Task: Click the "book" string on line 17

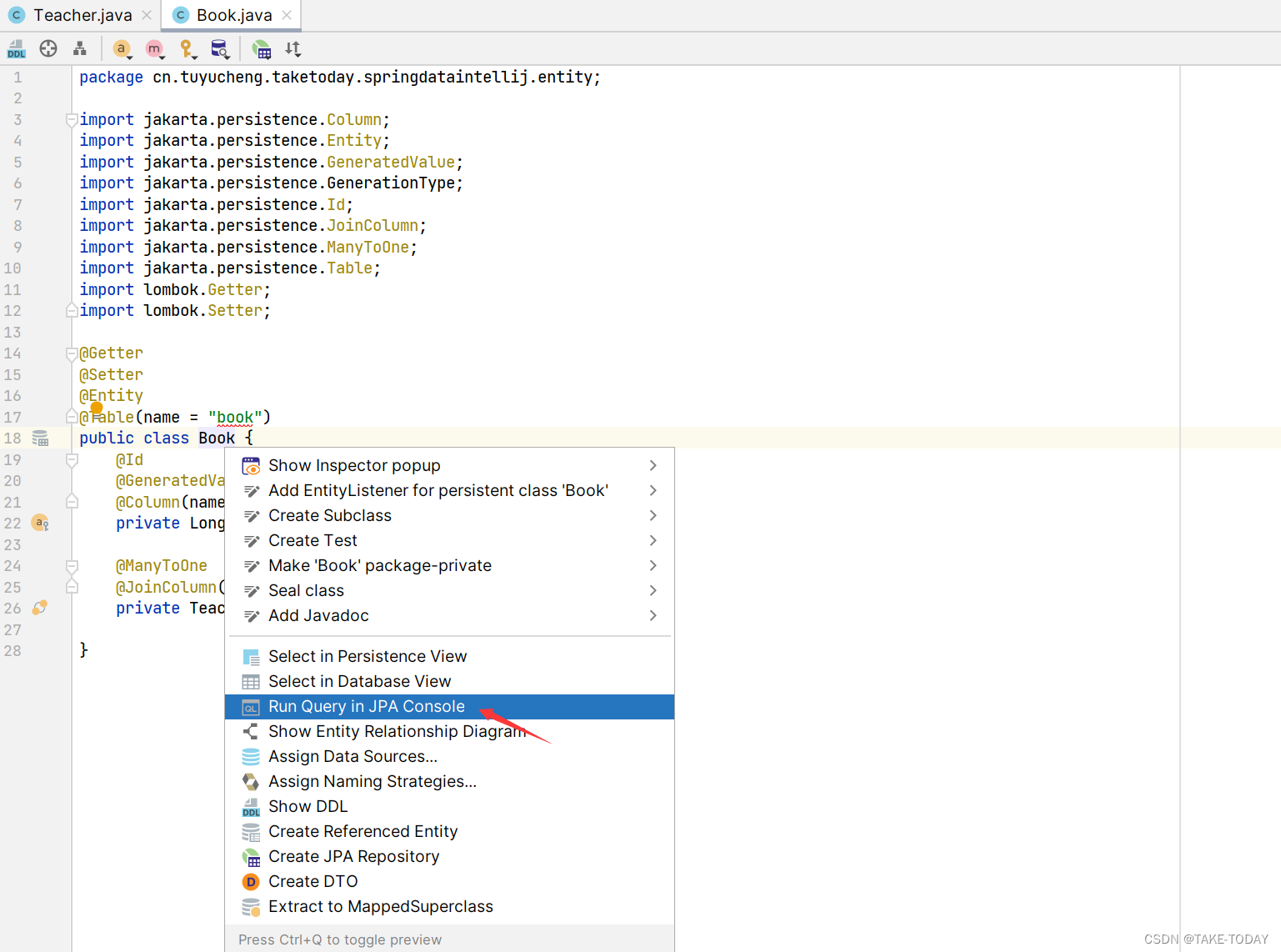Action: point(235,417)
